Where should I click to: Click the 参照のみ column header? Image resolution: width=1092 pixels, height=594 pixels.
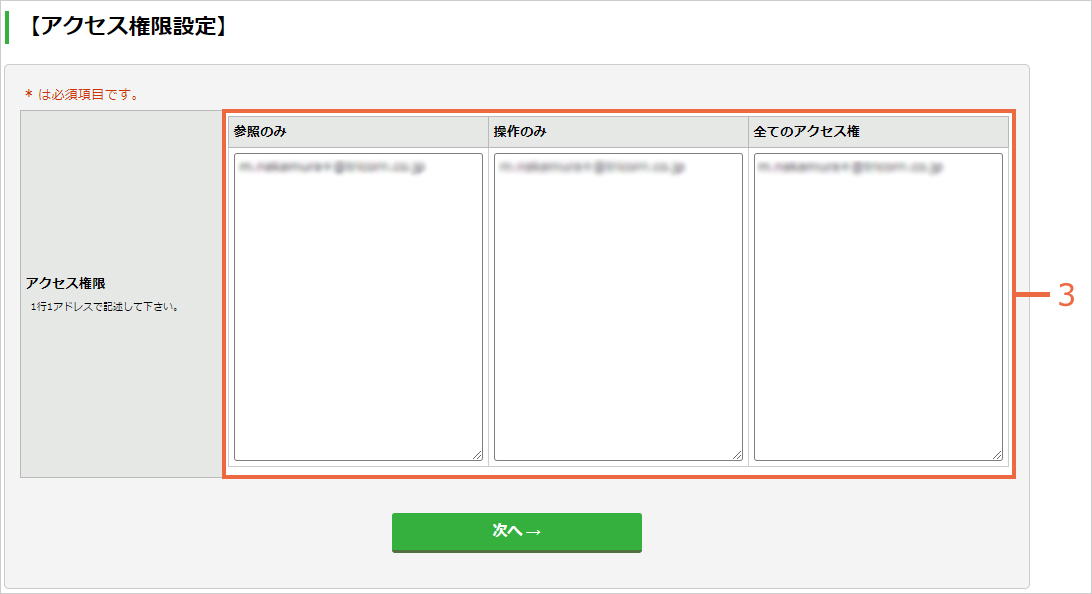pyautogui.click(x=358, y=132)
